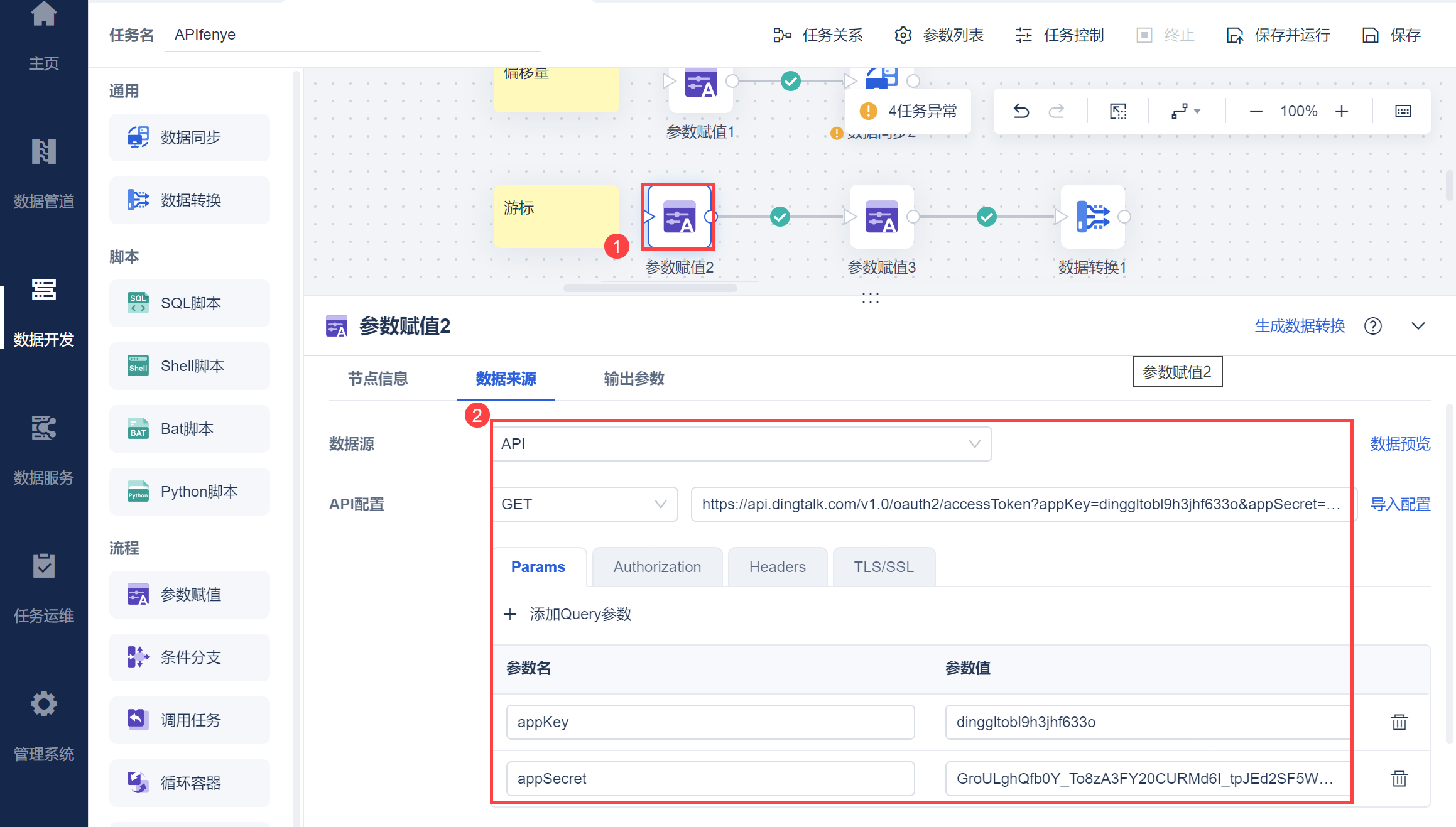Select the 数据转换1 node on canvas
This screenshot has height=827, width=1456.
pyautogui.click(x=1092, y=217)
